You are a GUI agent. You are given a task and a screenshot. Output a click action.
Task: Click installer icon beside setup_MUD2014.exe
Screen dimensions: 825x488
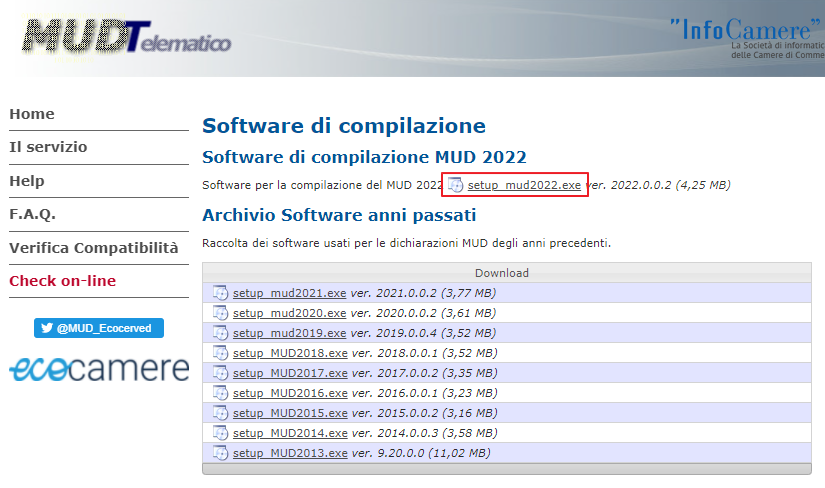tap(221, 433)
